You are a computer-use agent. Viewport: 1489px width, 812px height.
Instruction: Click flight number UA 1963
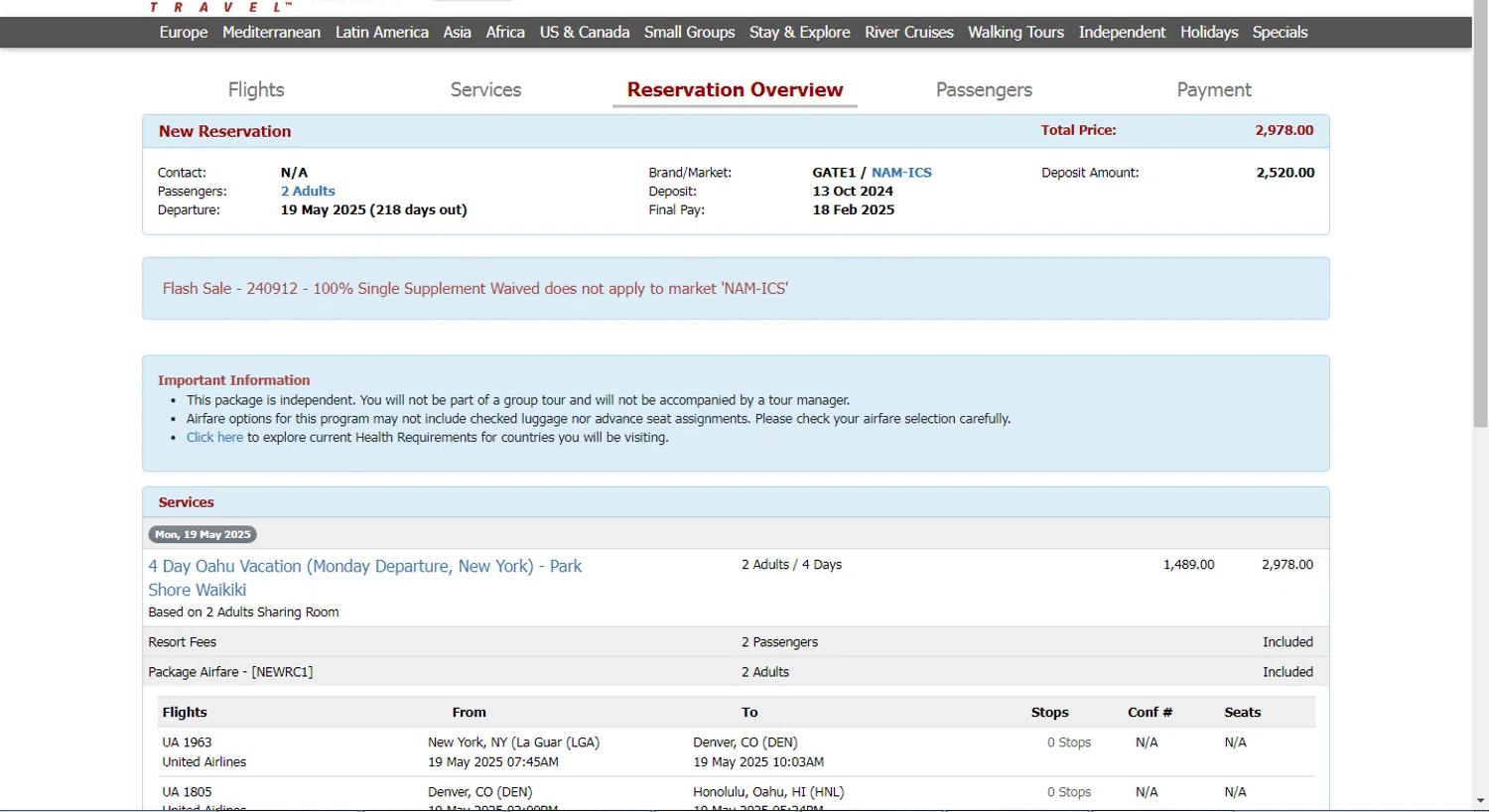pos(187,742)
